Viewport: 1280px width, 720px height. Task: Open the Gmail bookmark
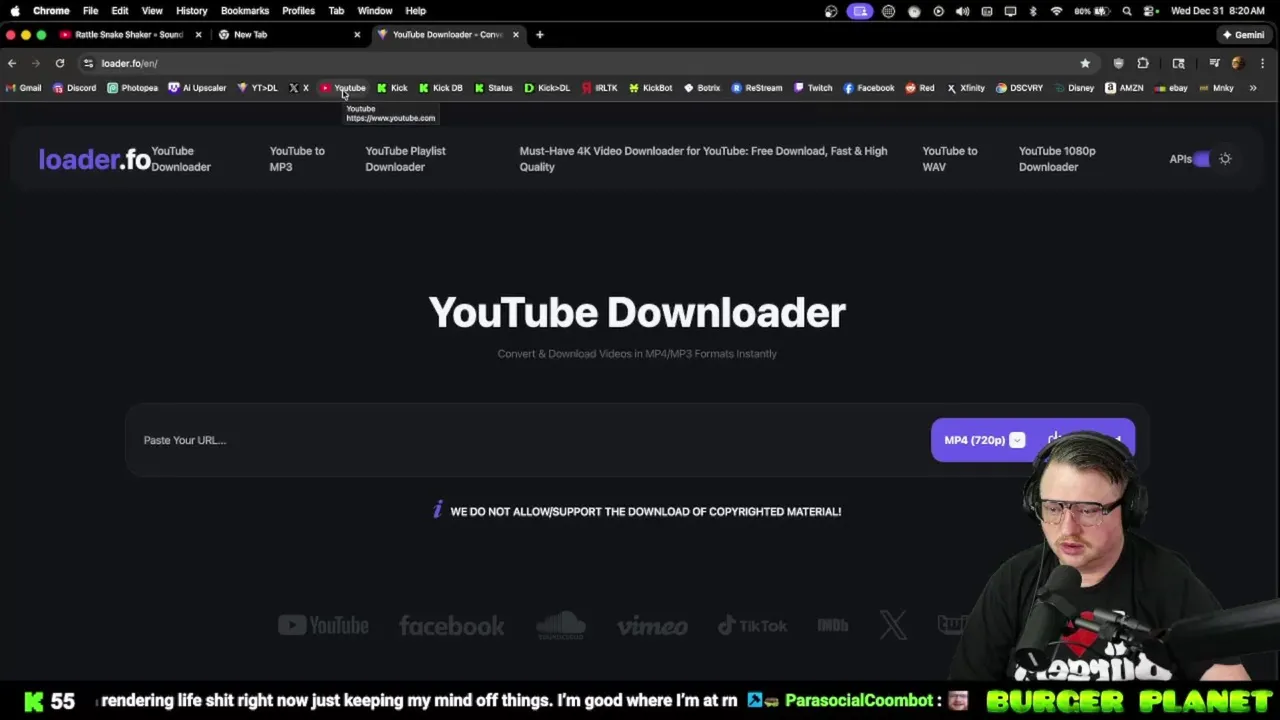coord(24,88)
